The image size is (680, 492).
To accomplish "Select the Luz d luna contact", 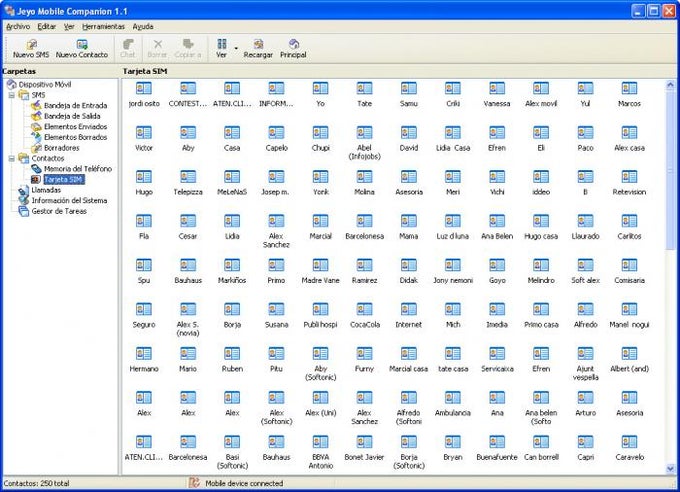I will [x=453, y=221].
